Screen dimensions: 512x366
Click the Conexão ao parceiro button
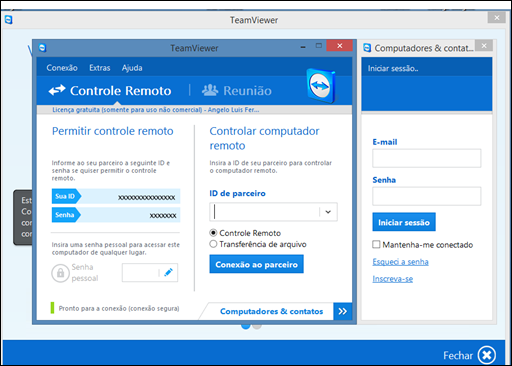(256, 264)
